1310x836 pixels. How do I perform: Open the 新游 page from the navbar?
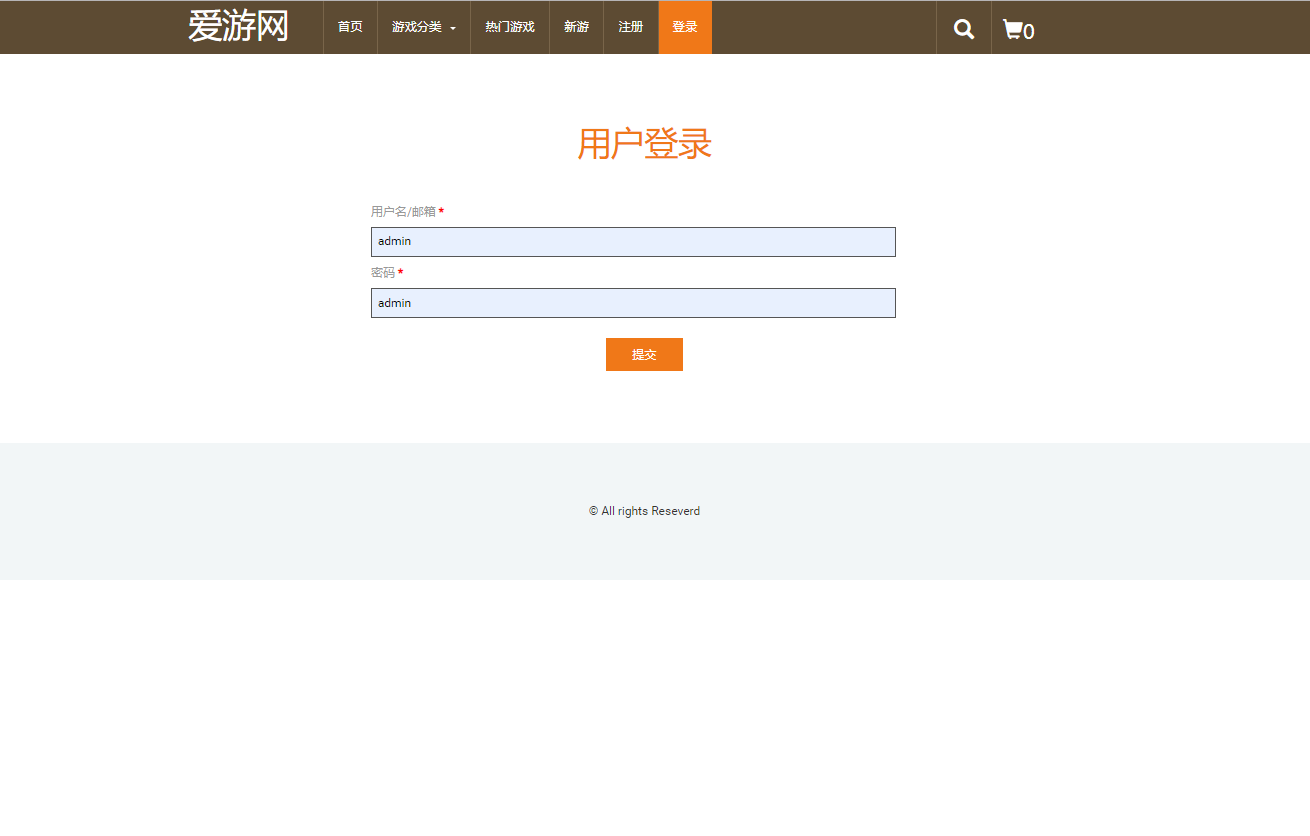[x=576, y=27]
